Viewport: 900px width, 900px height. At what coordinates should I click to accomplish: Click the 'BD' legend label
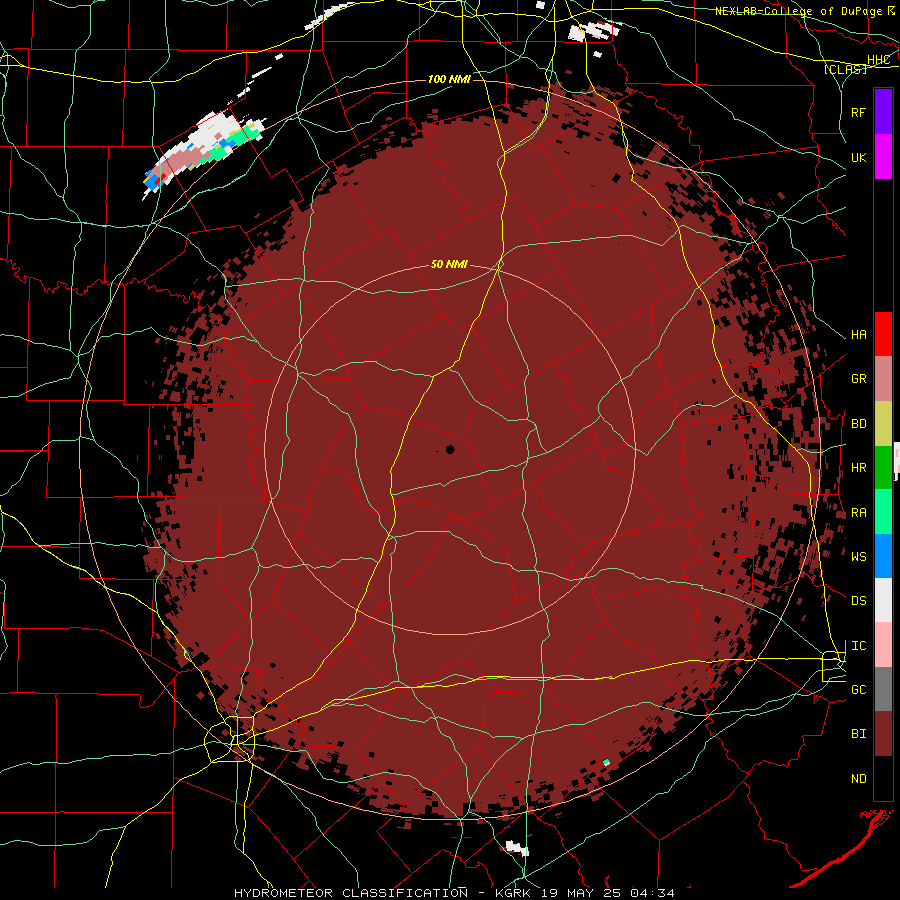[x=858, y=424]
